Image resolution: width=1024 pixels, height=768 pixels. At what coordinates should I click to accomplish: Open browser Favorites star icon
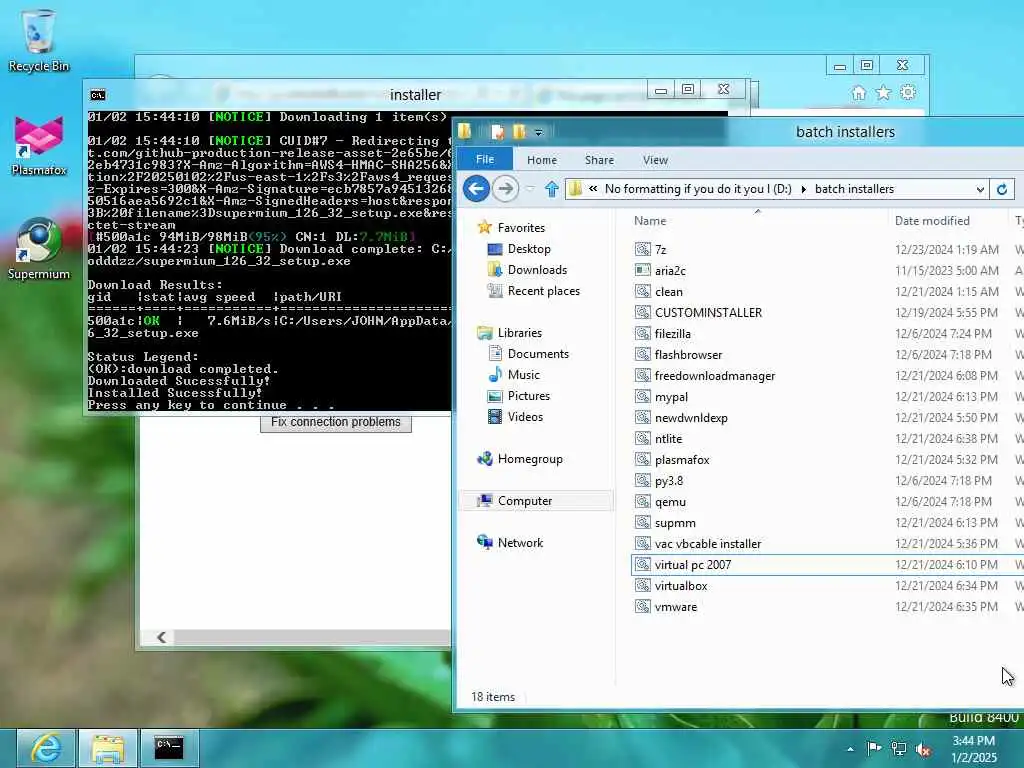[x=883, y=93]
